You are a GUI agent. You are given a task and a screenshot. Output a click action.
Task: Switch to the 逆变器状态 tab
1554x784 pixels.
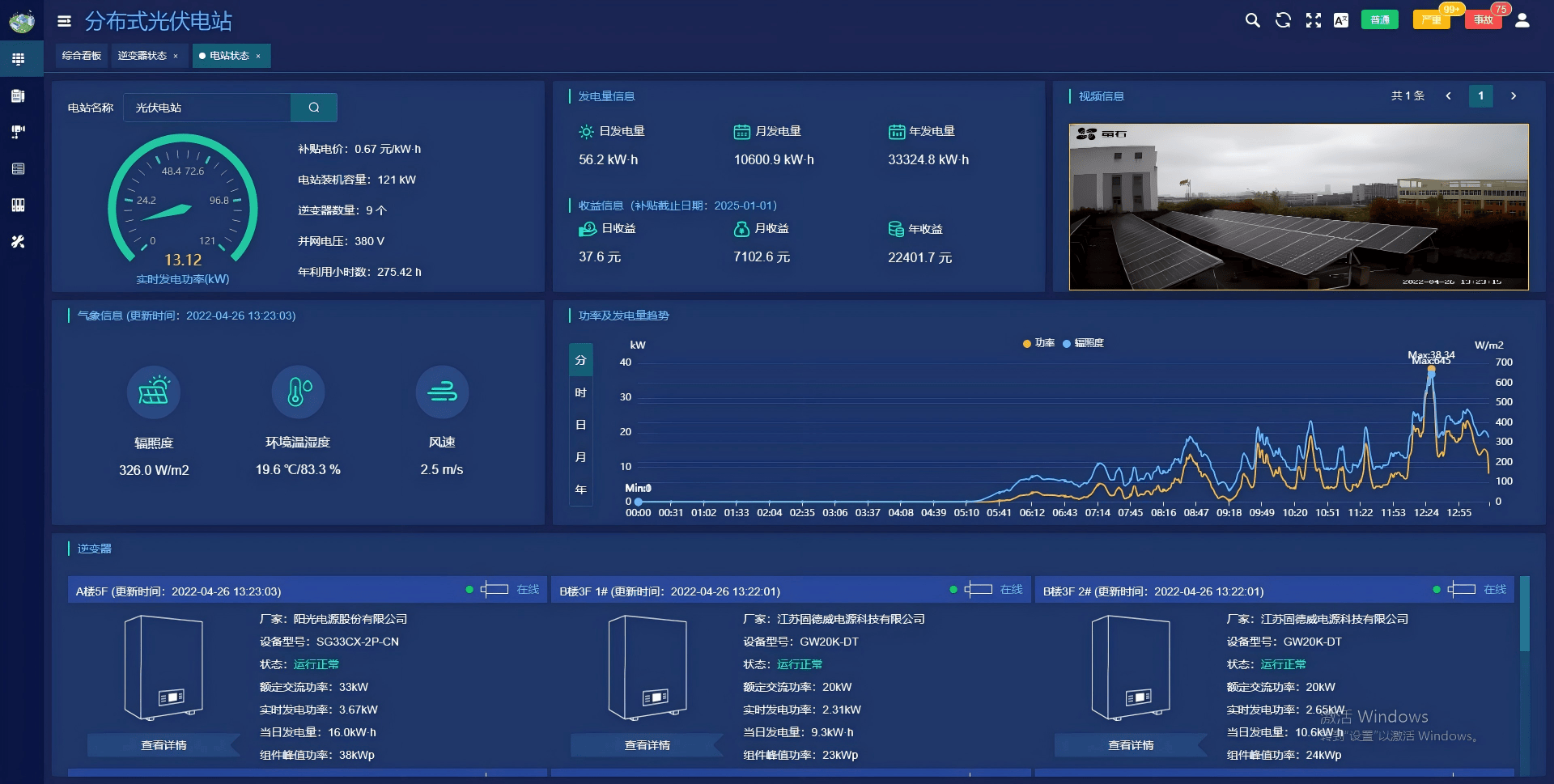click(x=142, y=56)
